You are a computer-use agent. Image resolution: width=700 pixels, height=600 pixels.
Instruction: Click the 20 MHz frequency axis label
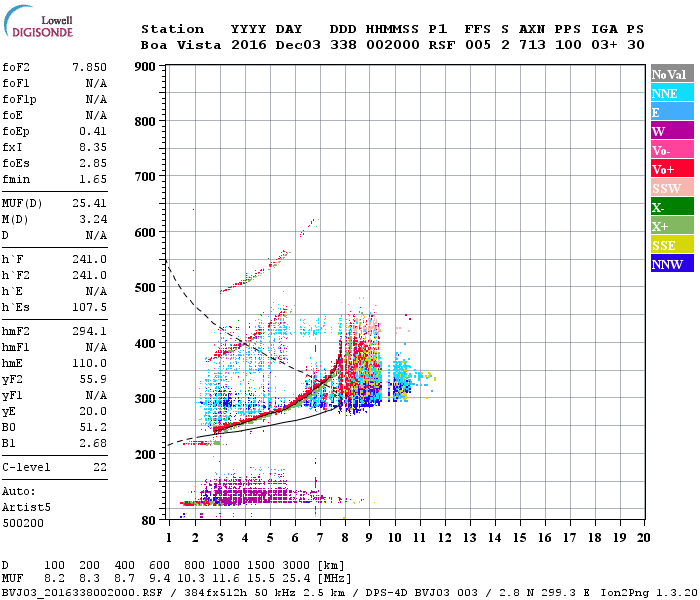point(643,538)
